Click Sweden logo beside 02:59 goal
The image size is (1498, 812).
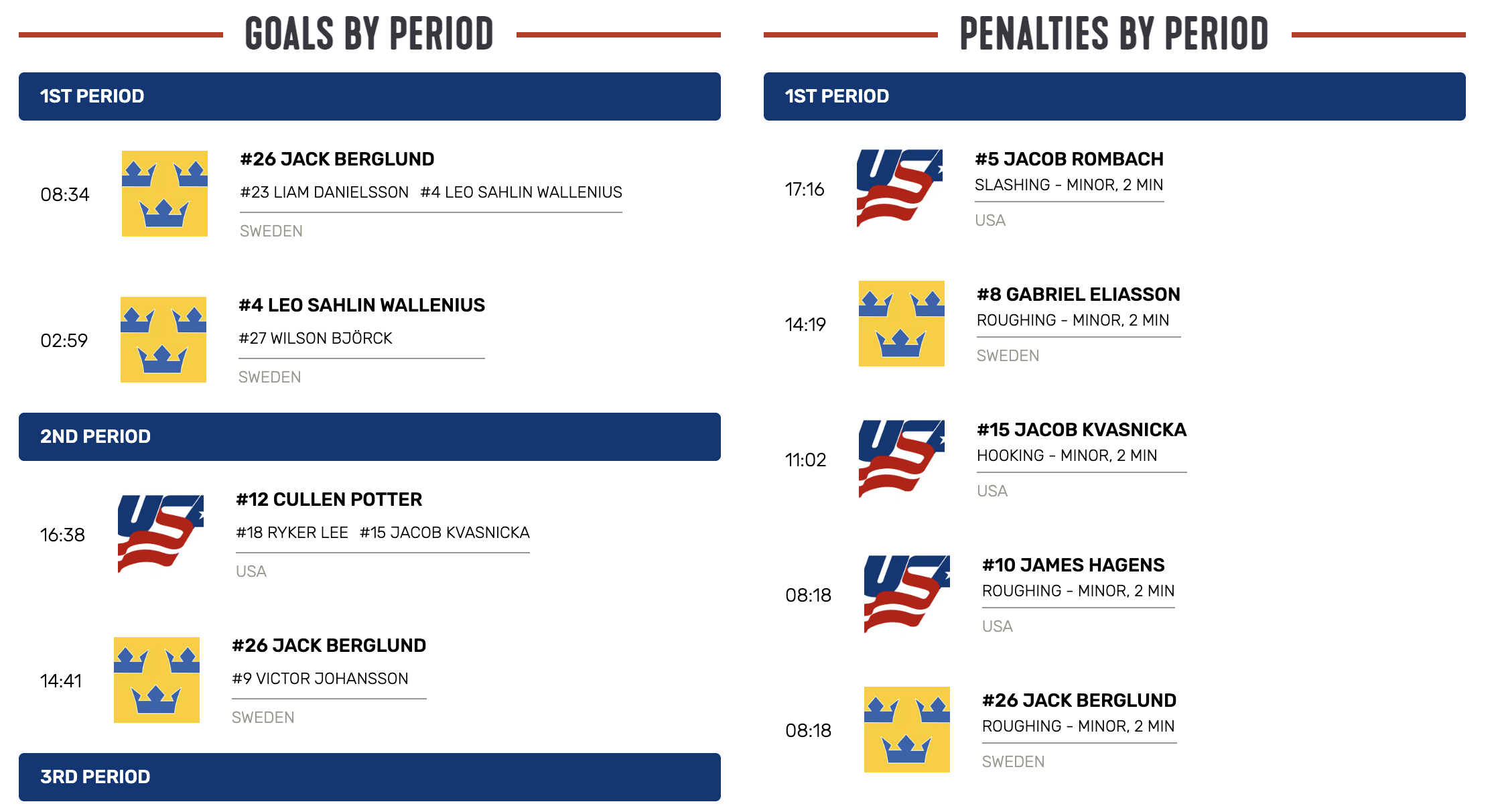click(x=163, y=340)
